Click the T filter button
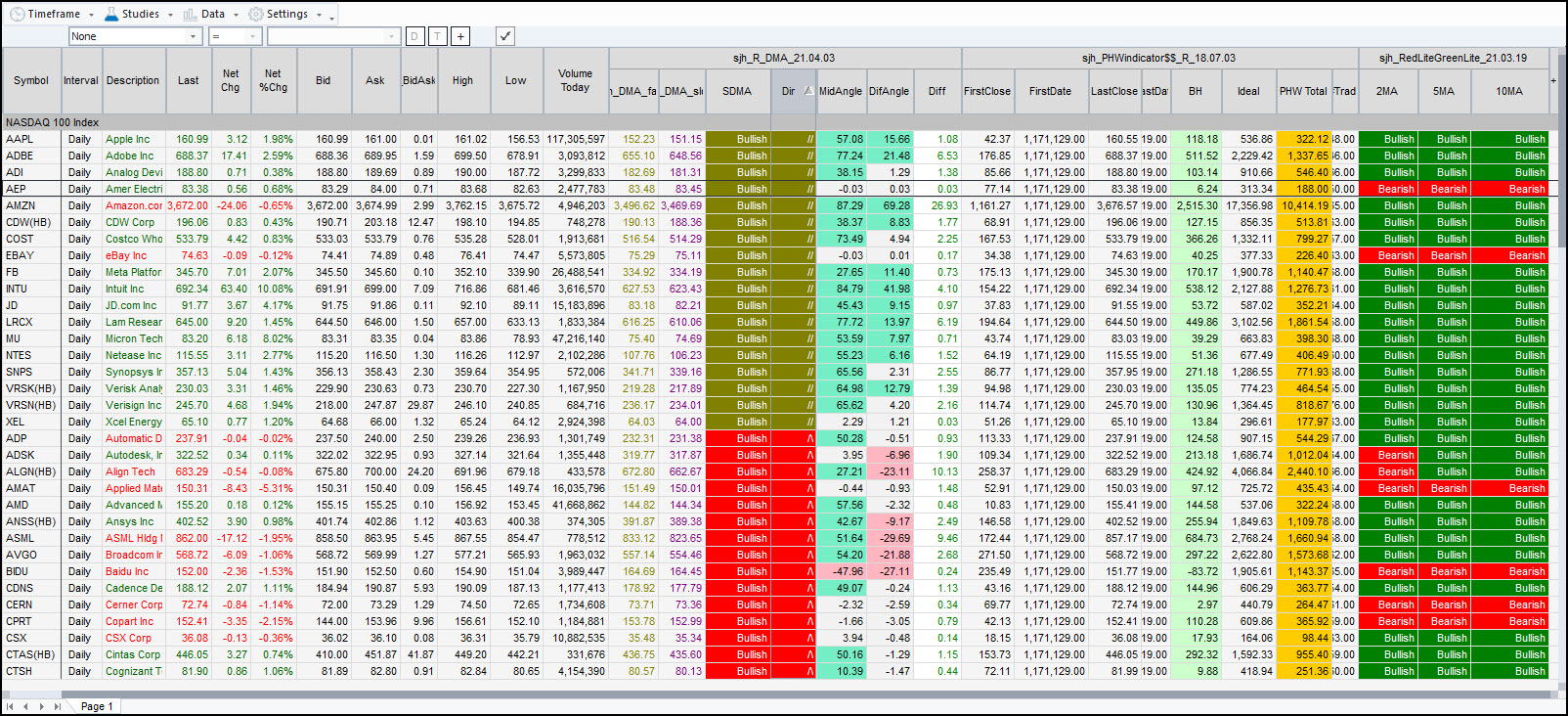1568x716 pixels. pos(437,36)
